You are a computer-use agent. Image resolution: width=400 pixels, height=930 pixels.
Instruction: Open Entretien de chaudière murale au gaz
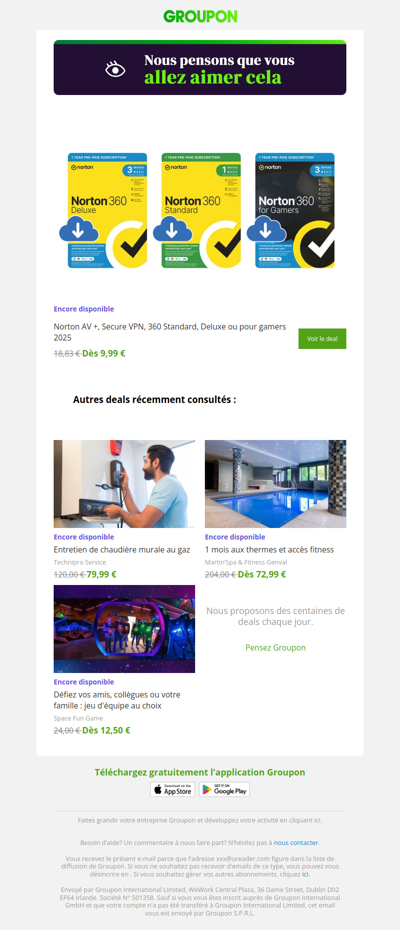coord(122,550)
